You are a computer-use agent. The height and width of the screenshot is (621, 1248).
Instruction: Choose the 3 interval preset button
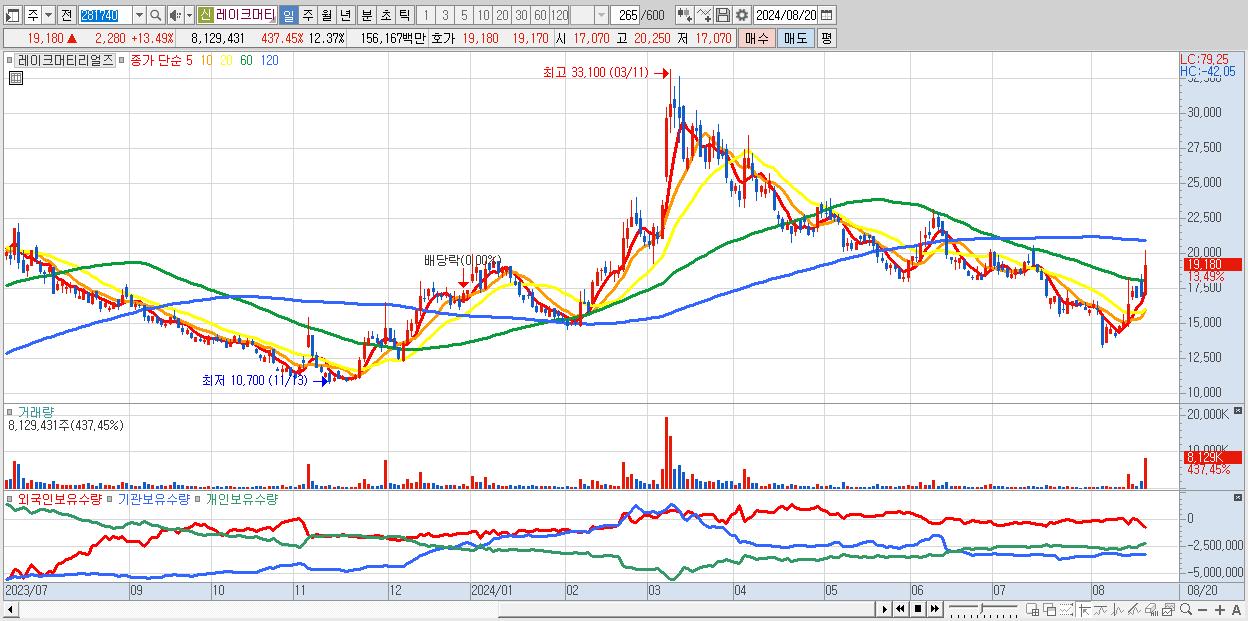click(x=445, y=15)
